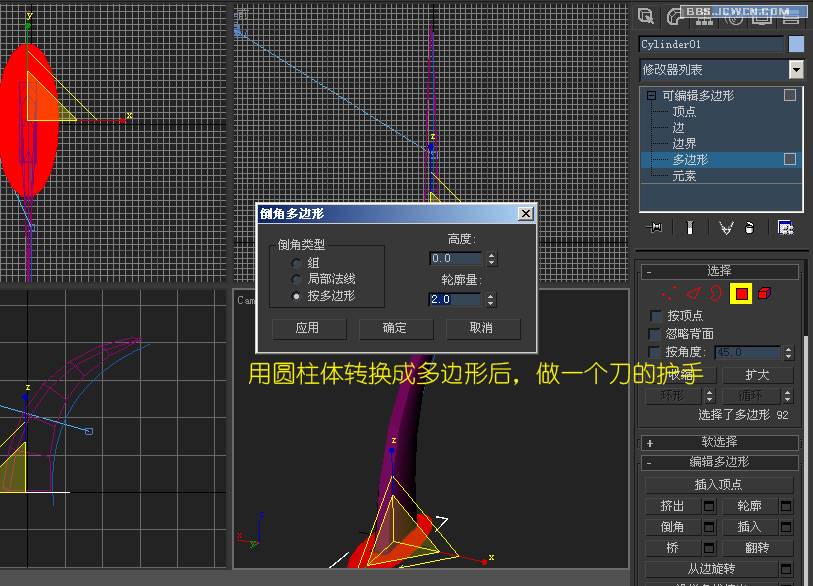
Task: Close the 倒角多边形 dialog
Action: (x=526, y=214)
